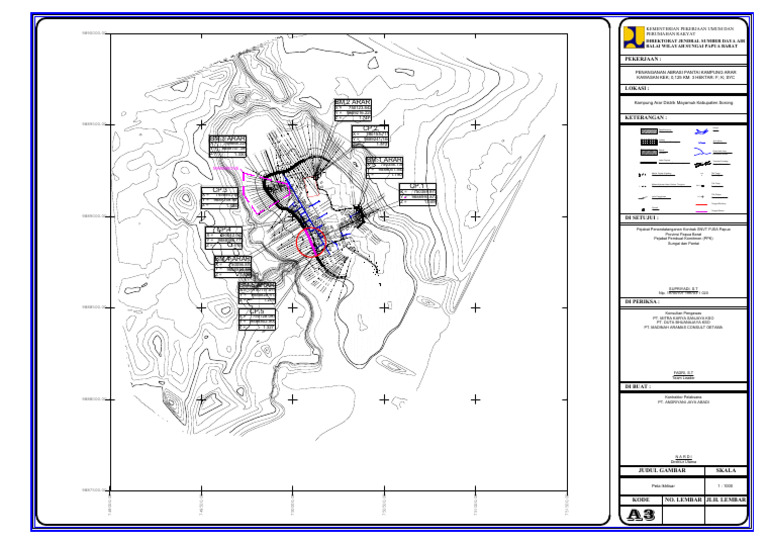This screenshot has height=543, width=768.
Task: Click the "SKALA" header cell
Action: click(726, 471)
